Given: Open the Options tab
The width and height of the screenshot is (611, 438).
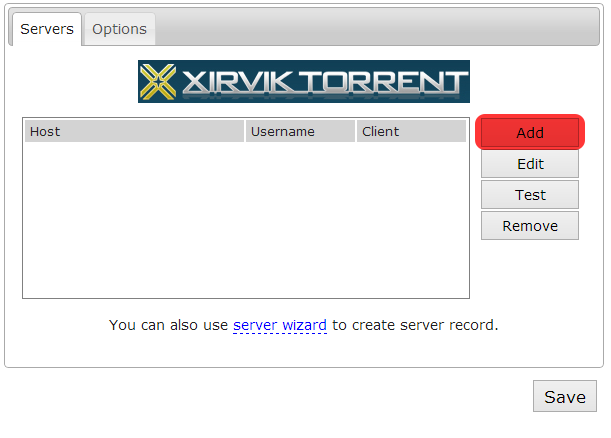Looking at the screenshot, I should pos(119,29).
